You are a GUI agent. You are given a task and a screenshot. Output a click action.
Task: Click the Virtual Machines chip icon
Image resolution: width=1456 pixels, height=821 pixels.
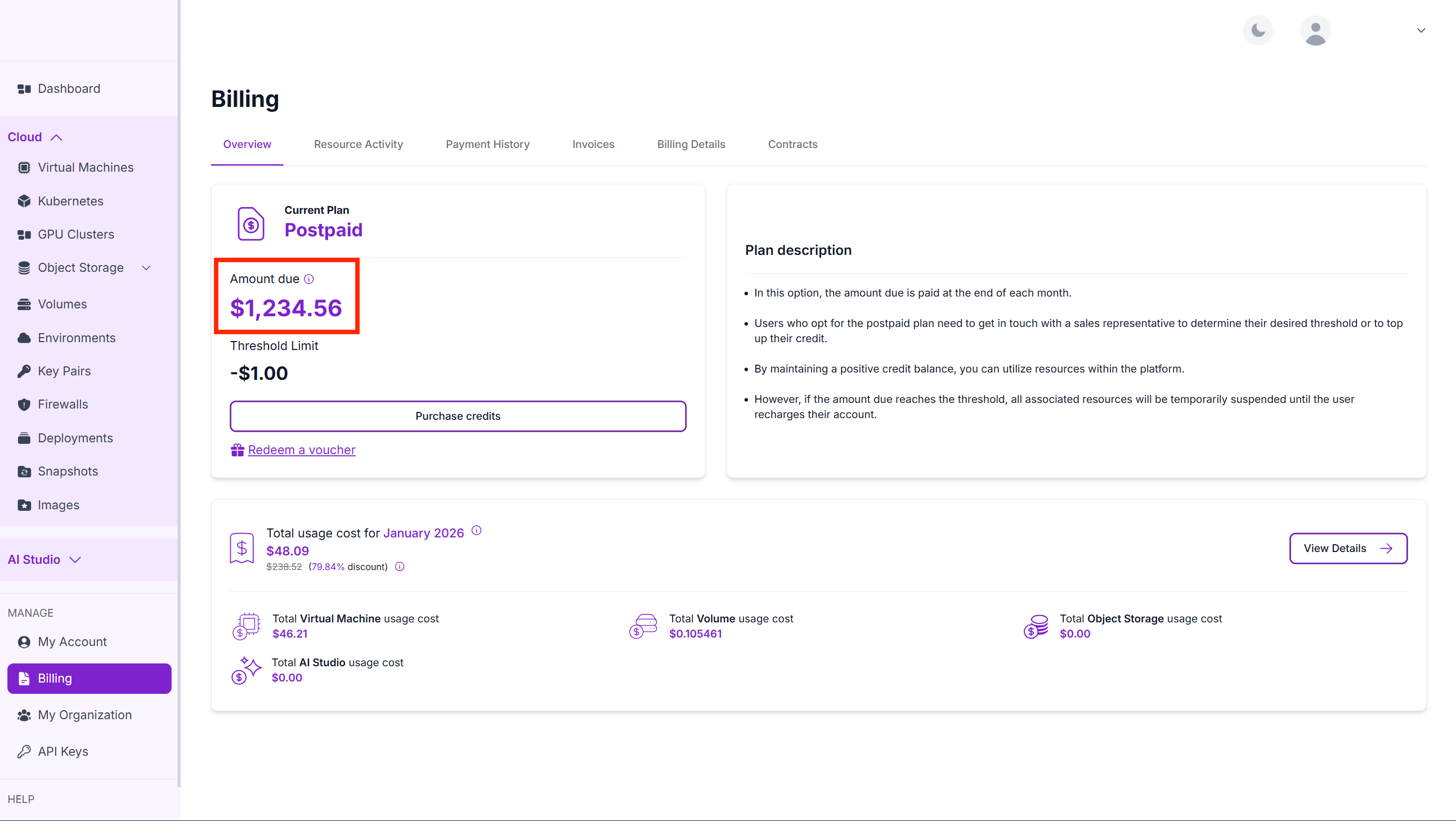coord(24,167)
